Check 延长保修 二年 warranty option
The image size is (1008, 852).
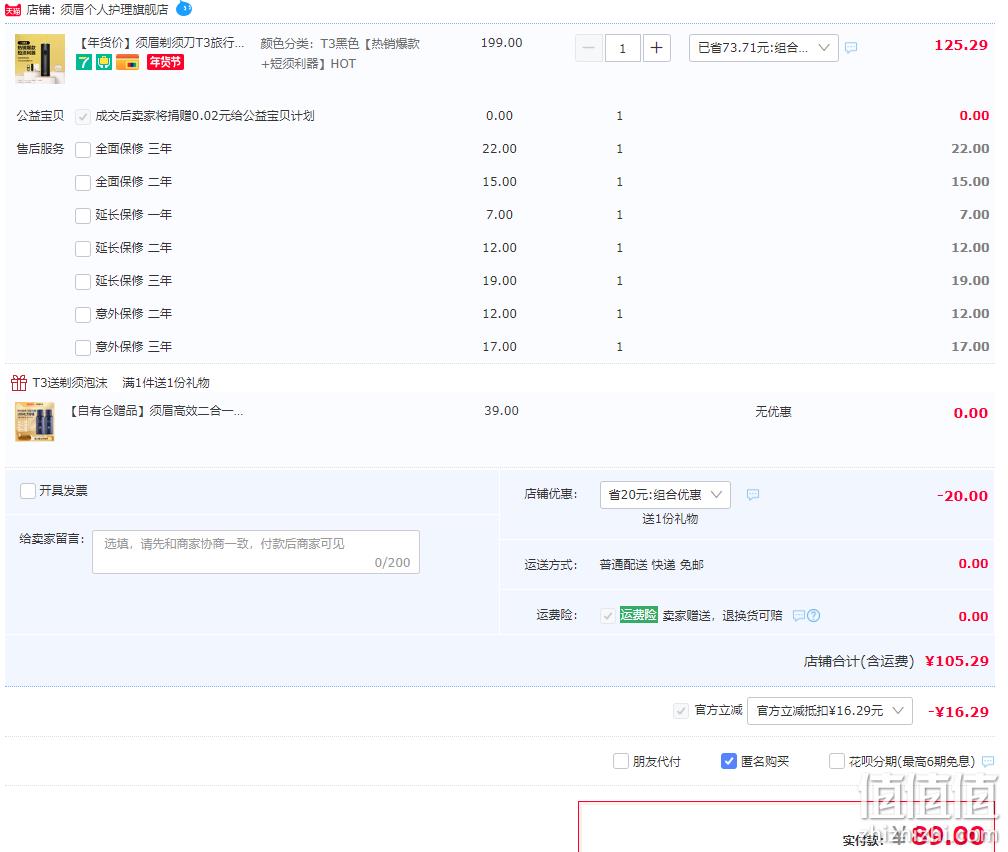(x=82, y=249)
